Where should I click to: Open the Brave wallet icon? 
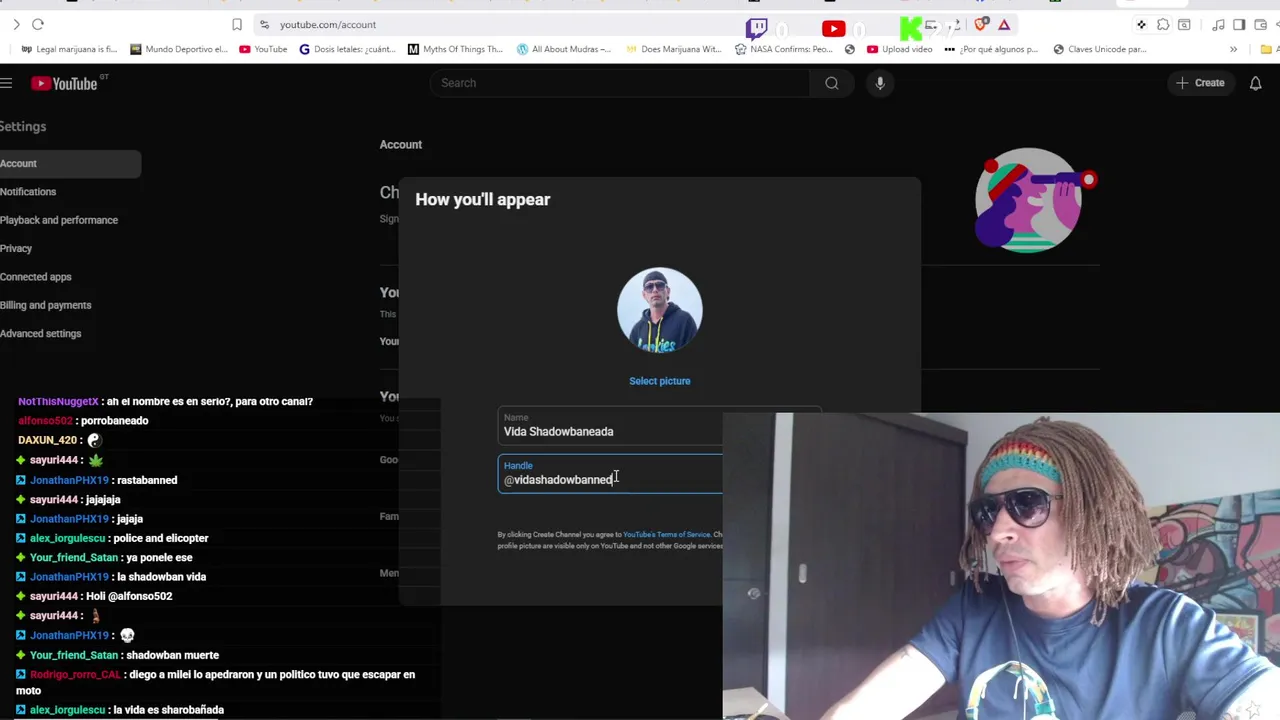[x=1260, y=24]
